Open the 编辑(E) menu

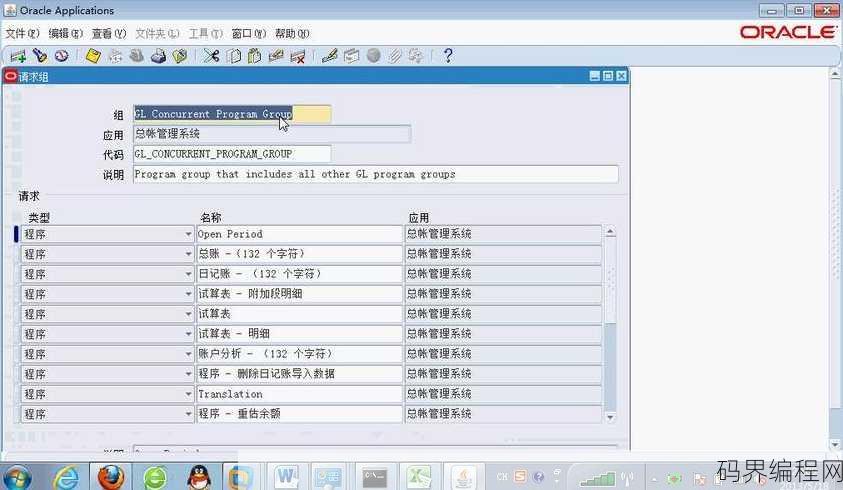(x=66, y=33)
